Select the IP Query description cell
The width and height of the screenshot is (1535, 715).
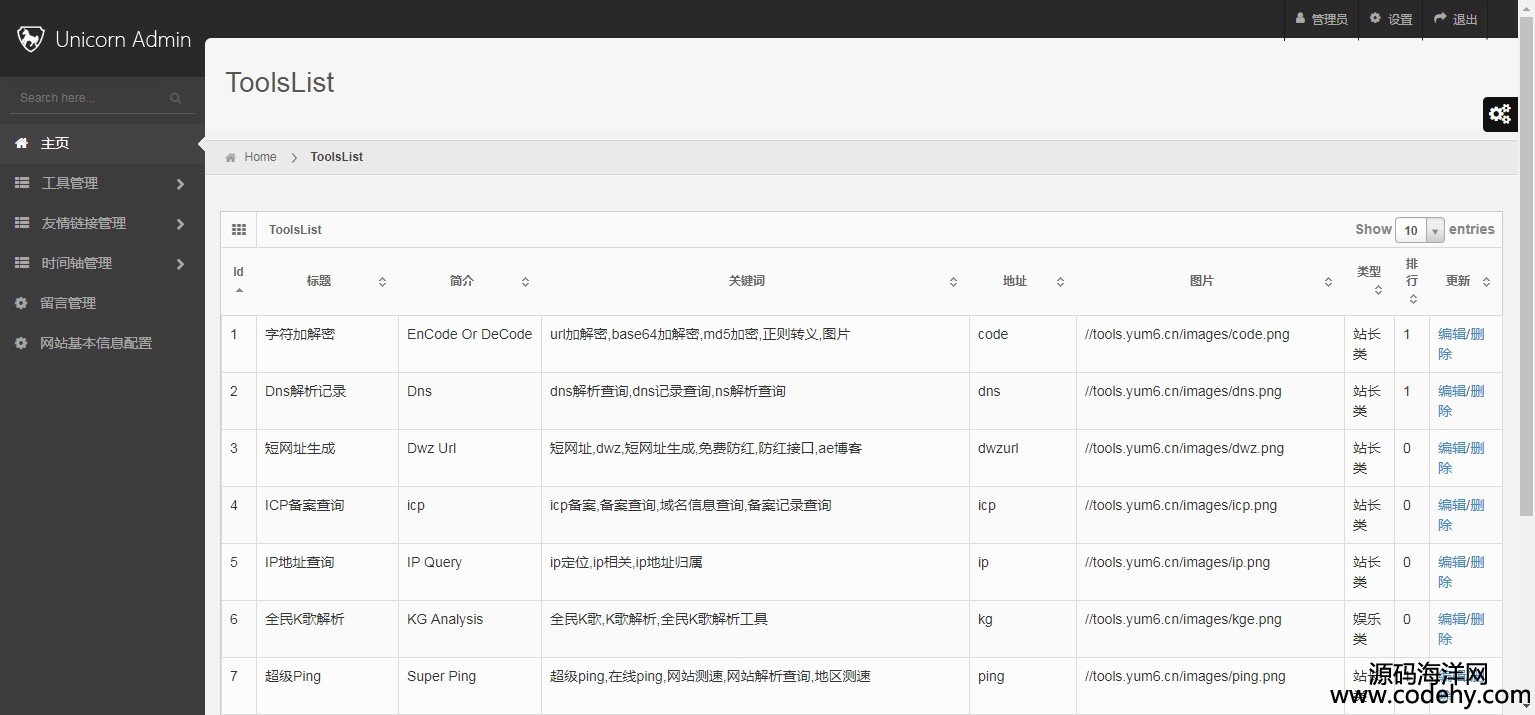click(469, 572)
